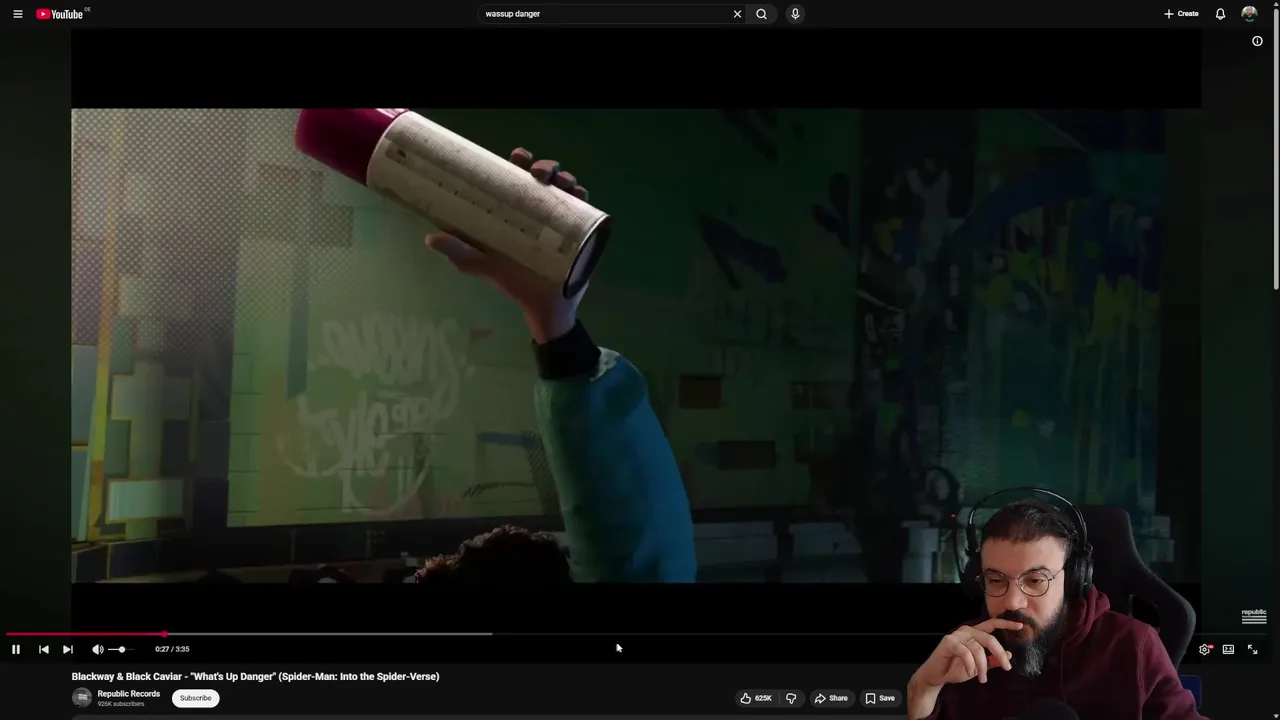Image resolution: width=1280 pixels, height=720 pixels.
Task: Open account avatar menu
Action: point(1249,14)
